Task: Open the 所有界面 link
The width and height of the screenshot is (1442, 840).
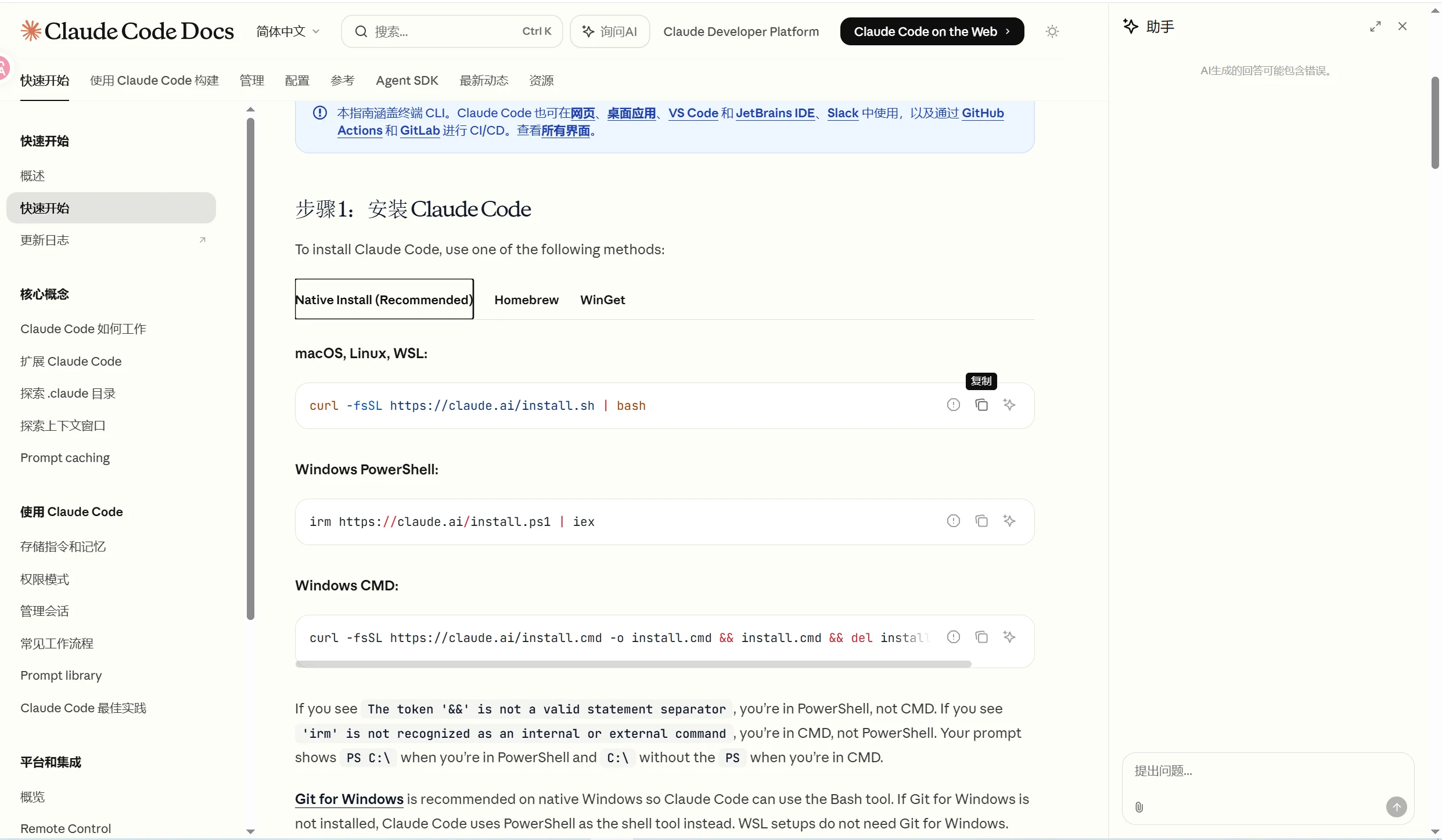Action: point(566,131)
